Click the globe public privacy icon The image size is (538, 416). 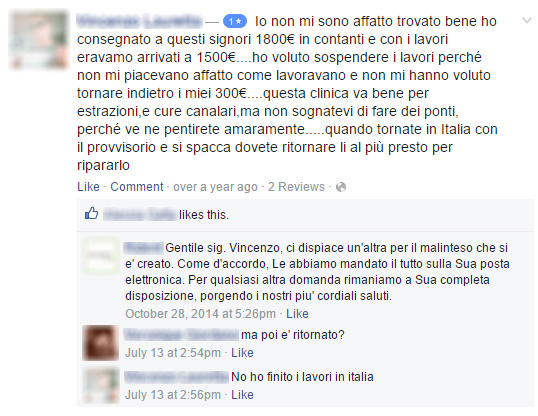pos(341,187)
